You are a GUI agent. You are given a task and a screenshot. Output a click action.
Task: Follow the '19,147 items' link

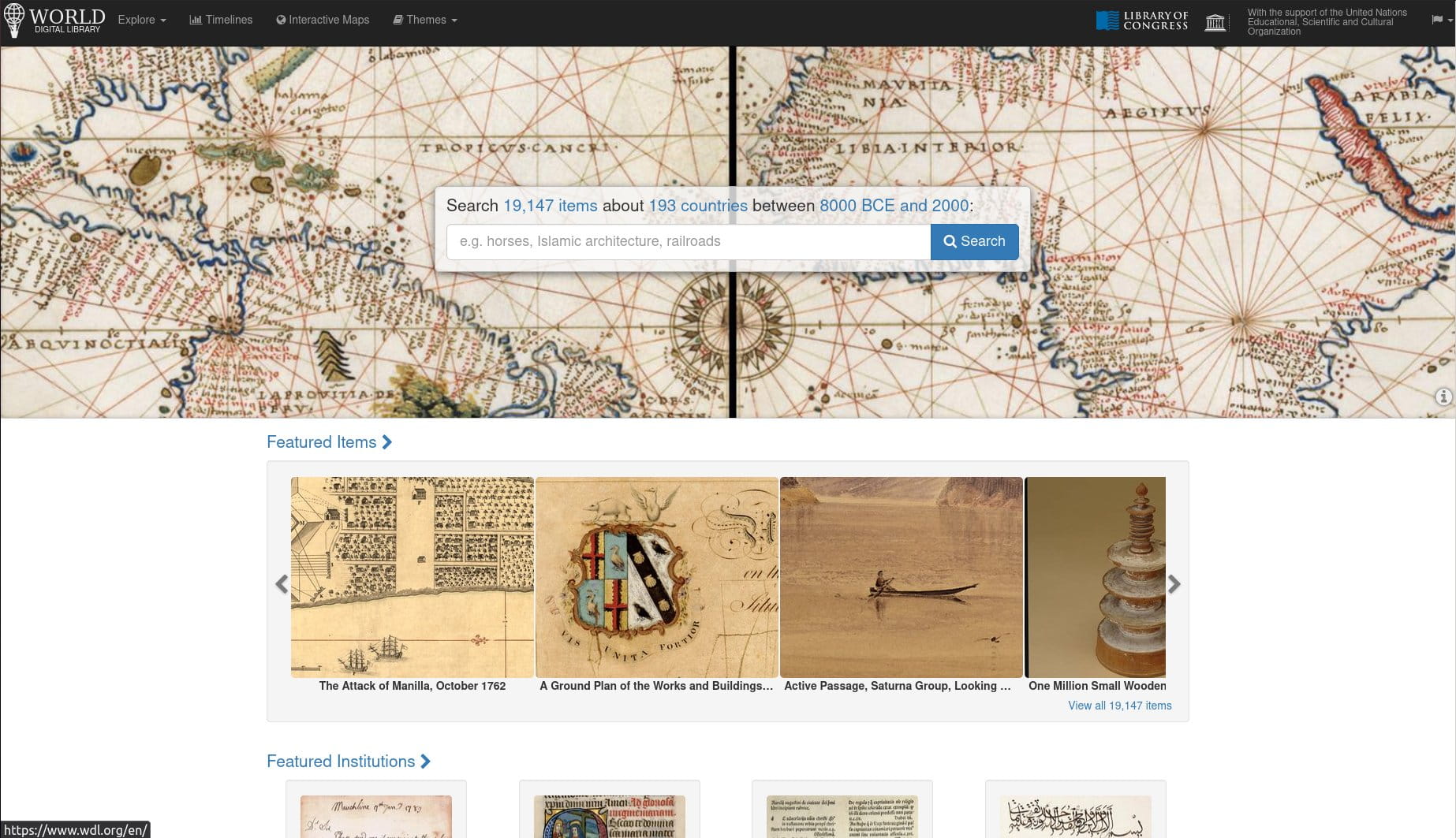pos(550,206)
